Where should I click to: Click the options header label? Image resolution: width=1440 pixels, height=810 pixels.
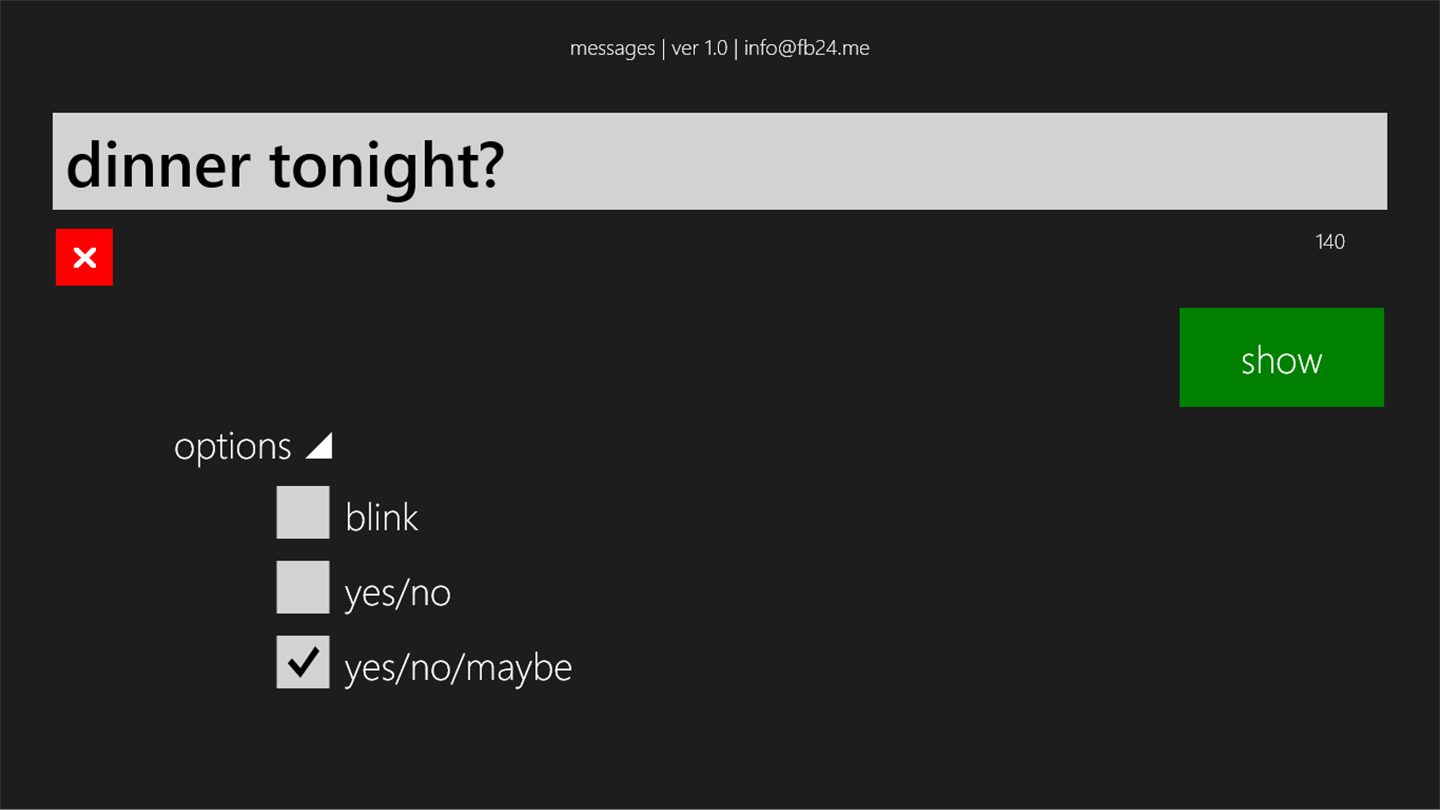point(232,446)
